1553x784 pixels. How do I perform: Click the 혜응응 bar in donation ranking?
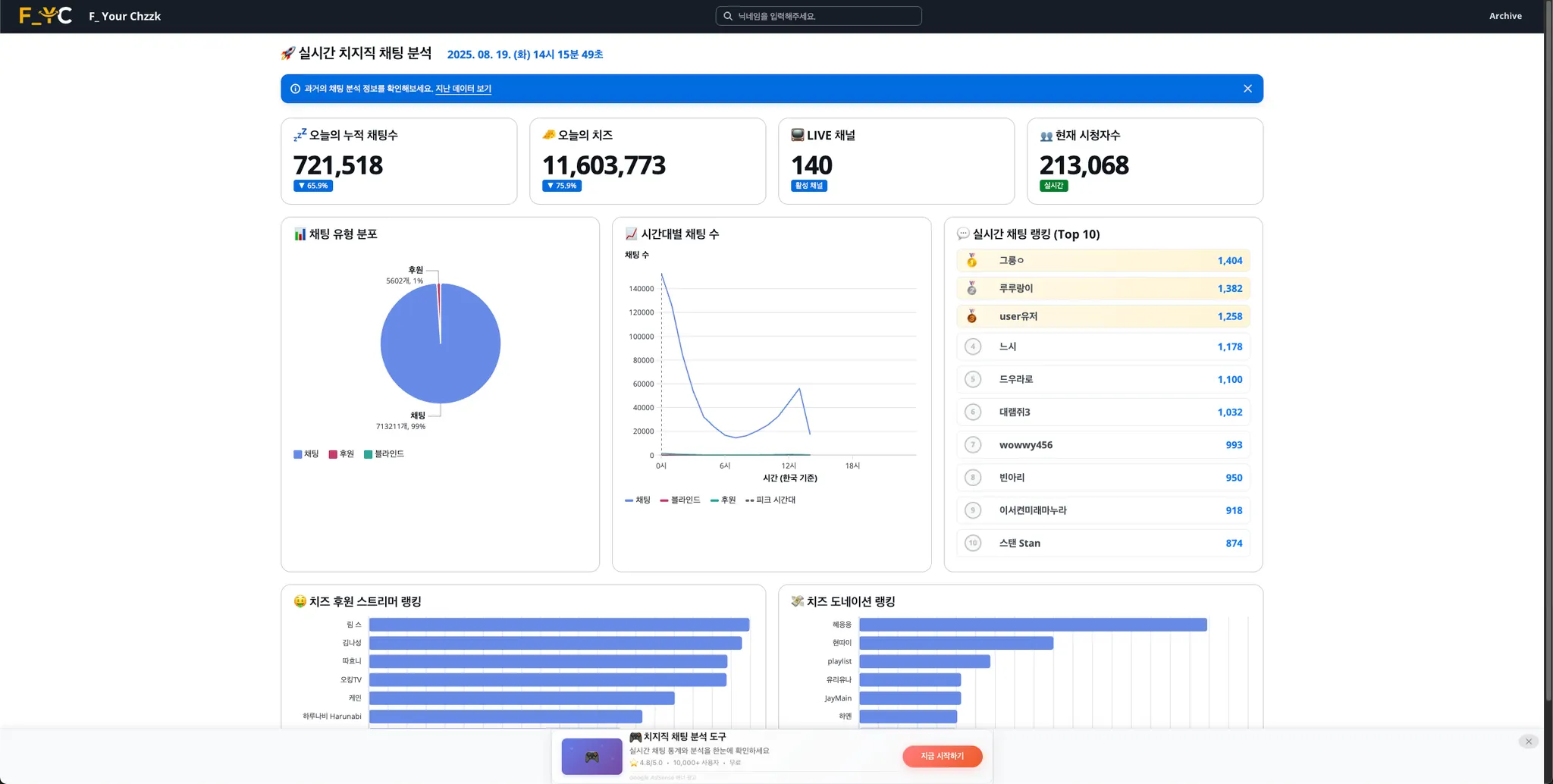click(x=1032, y=625)
